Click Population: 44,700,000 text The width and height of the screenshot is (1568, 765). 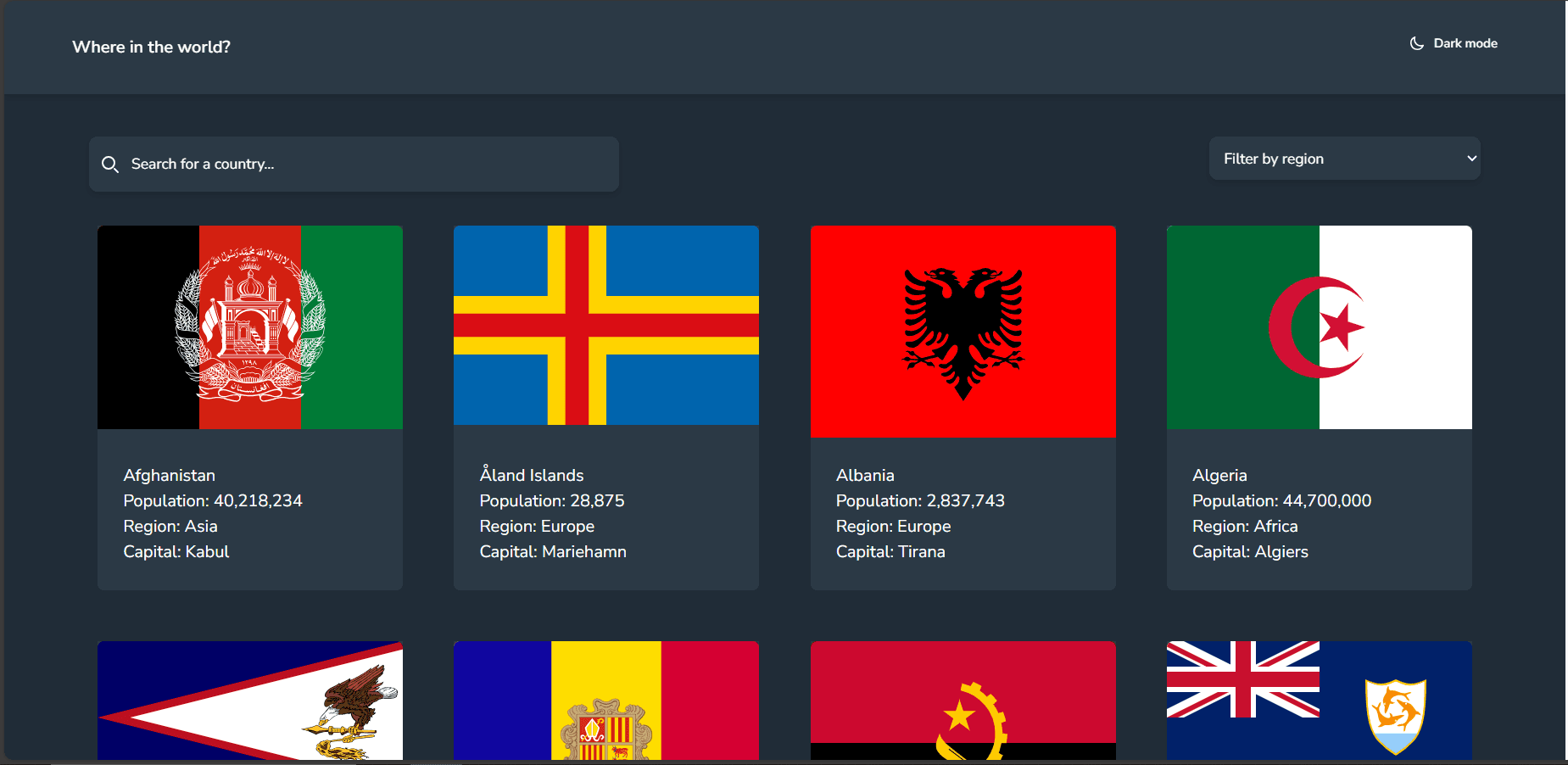[x=1281, y=500]
